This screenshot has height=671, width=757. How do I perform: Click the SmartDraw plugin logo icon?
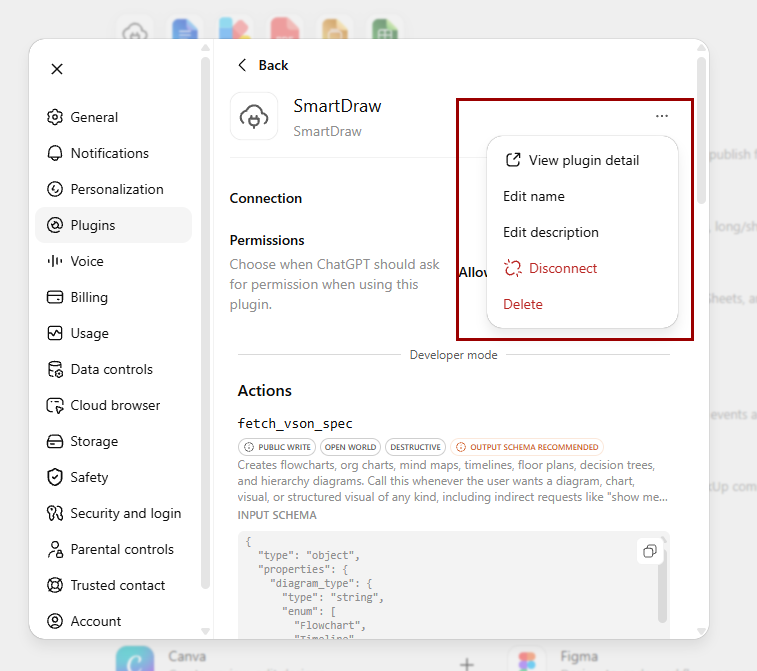pos(254,116)
